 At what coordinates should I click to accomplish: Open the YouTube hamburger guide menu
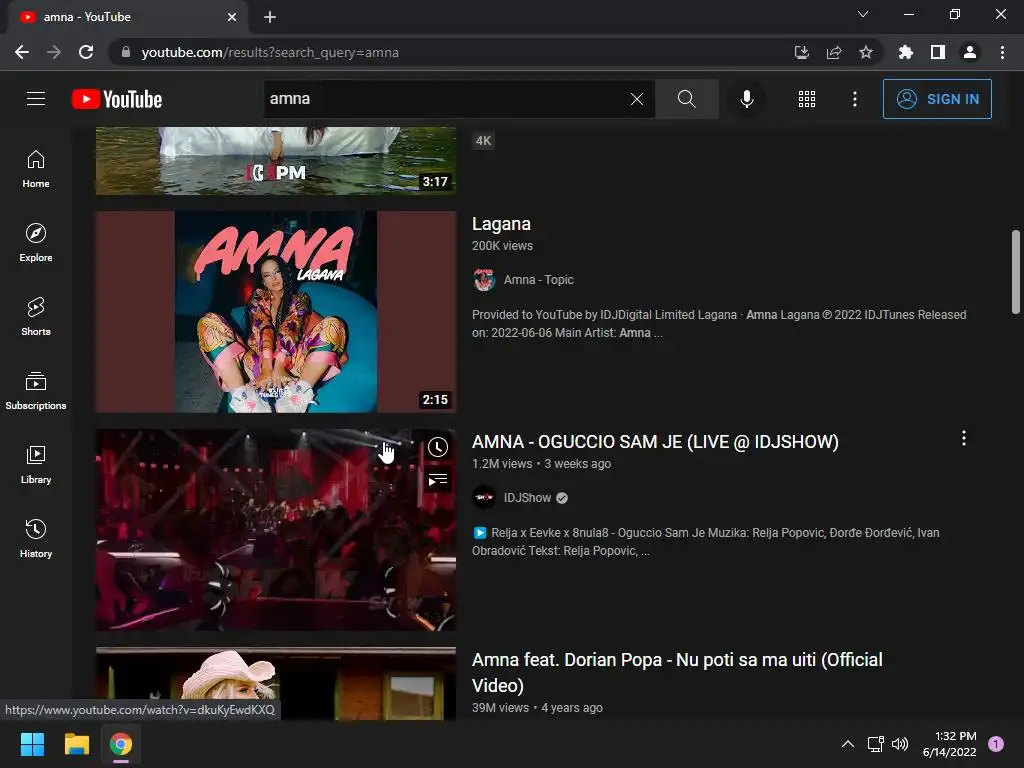[36, 99]
